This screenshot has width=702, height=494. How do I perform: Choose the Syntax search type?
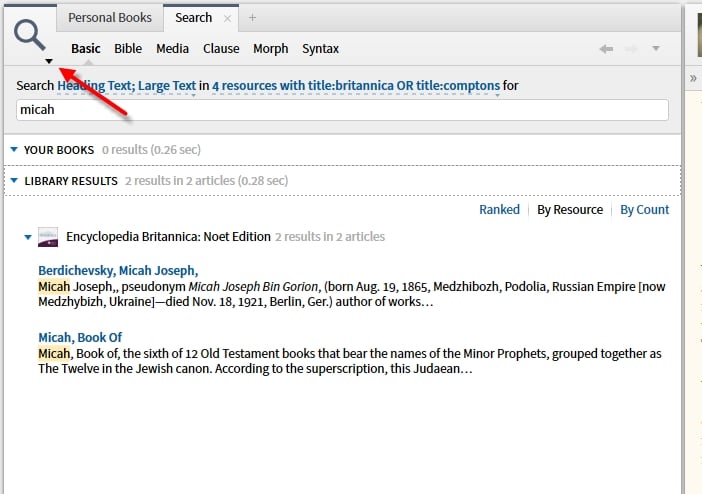point(320,49)
